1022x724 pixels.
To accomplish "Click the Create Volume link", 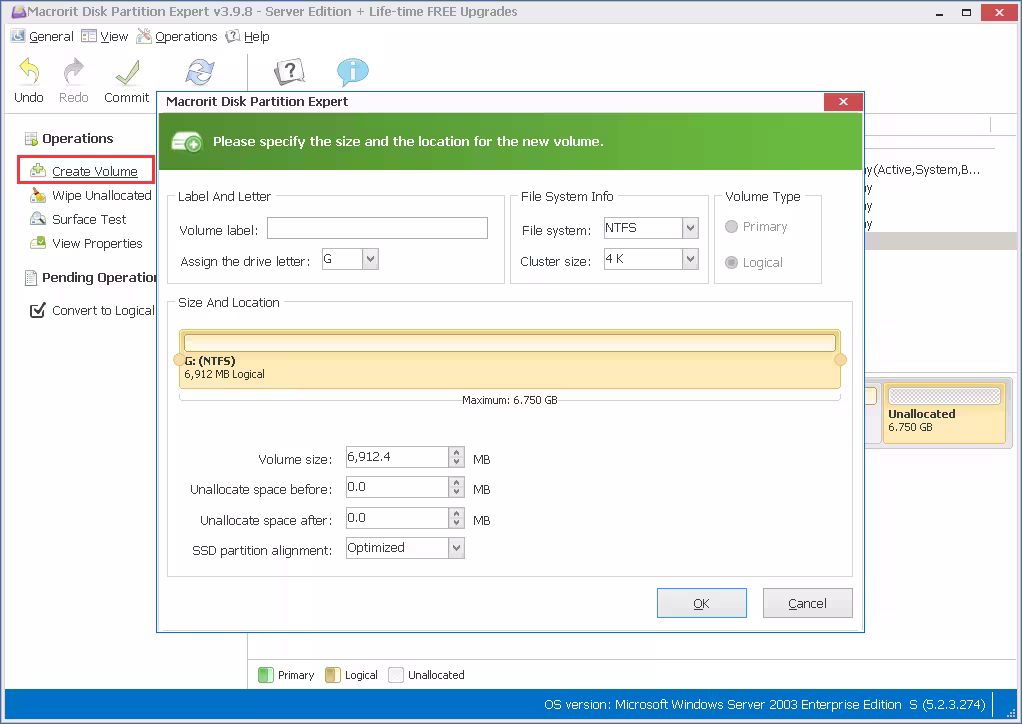I will (95, 171).
